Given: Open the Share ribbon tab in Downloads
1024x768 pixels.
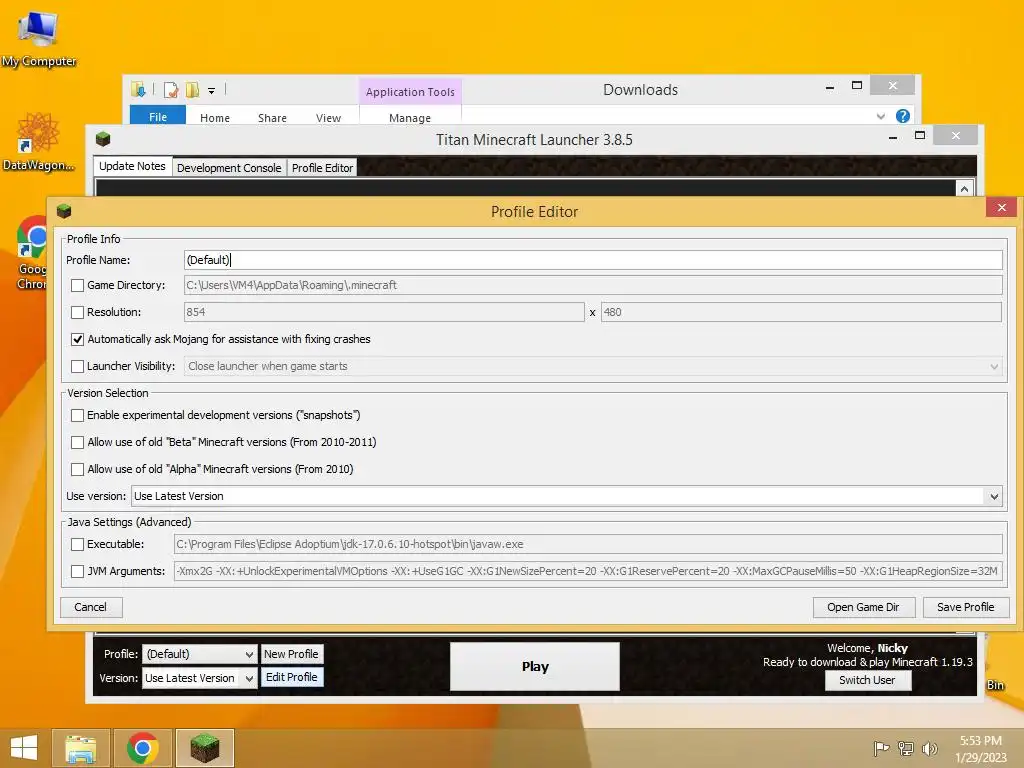Looking at the screenshot, I should click(272, 118).
